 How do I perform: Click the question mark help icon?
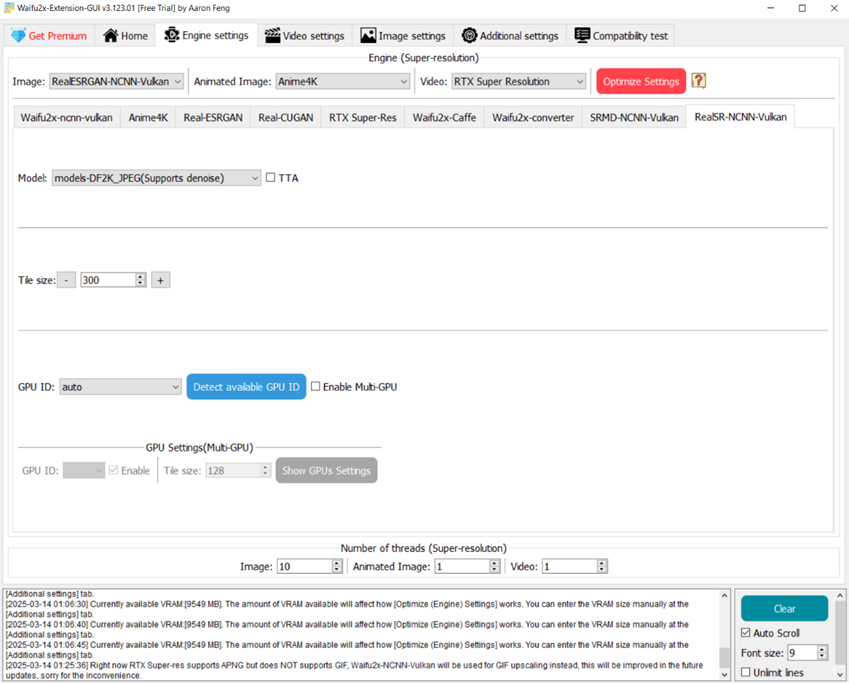tap(698, 81)
